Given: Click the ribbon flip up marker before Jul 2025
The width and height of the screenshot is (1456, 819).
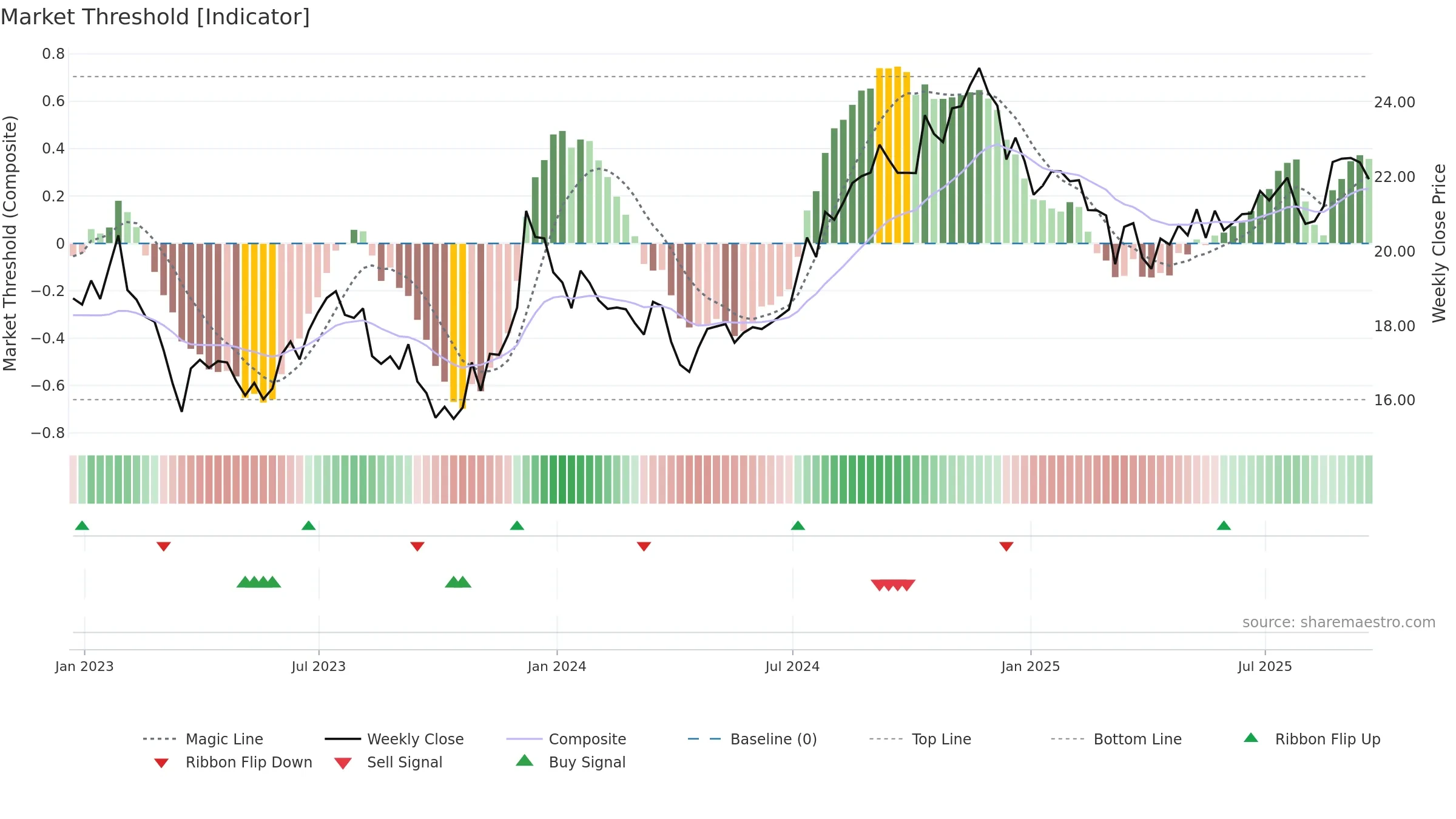Looking at the screenshot, I should 1224,525.
